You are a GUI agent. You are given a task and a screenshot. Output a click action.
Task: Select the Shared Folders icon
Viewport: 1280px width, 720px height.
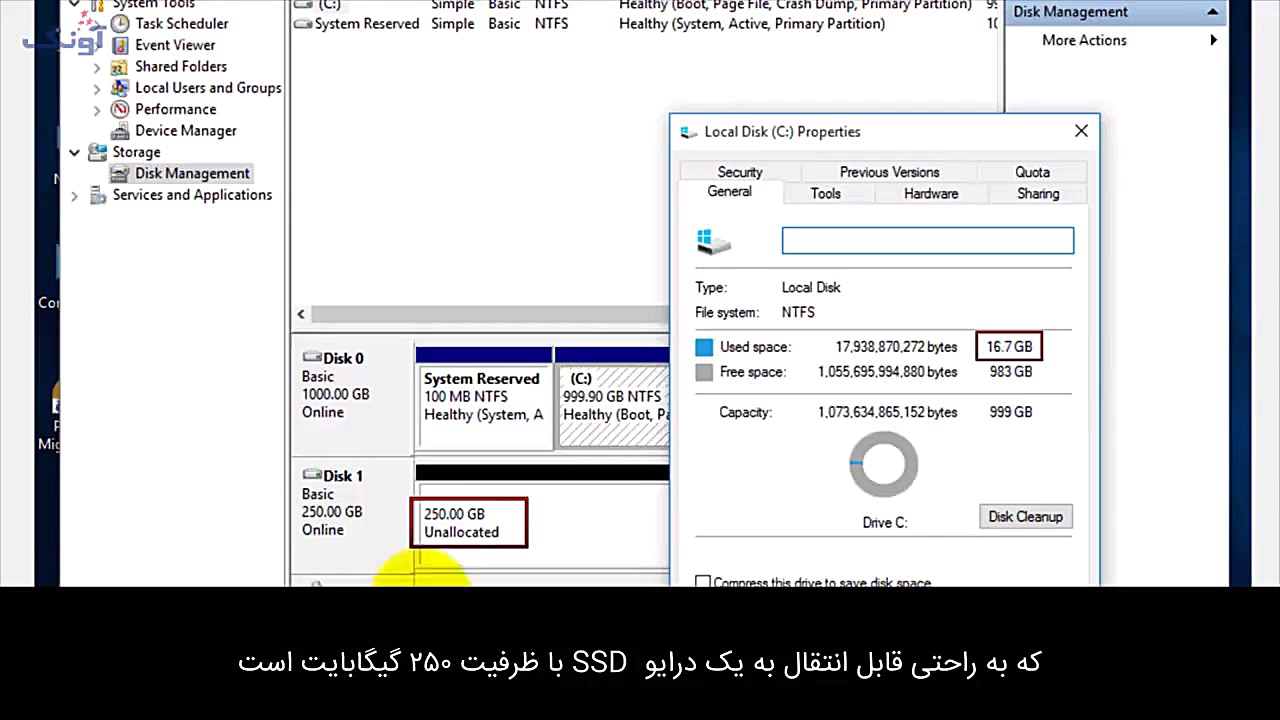click(119, 66)
